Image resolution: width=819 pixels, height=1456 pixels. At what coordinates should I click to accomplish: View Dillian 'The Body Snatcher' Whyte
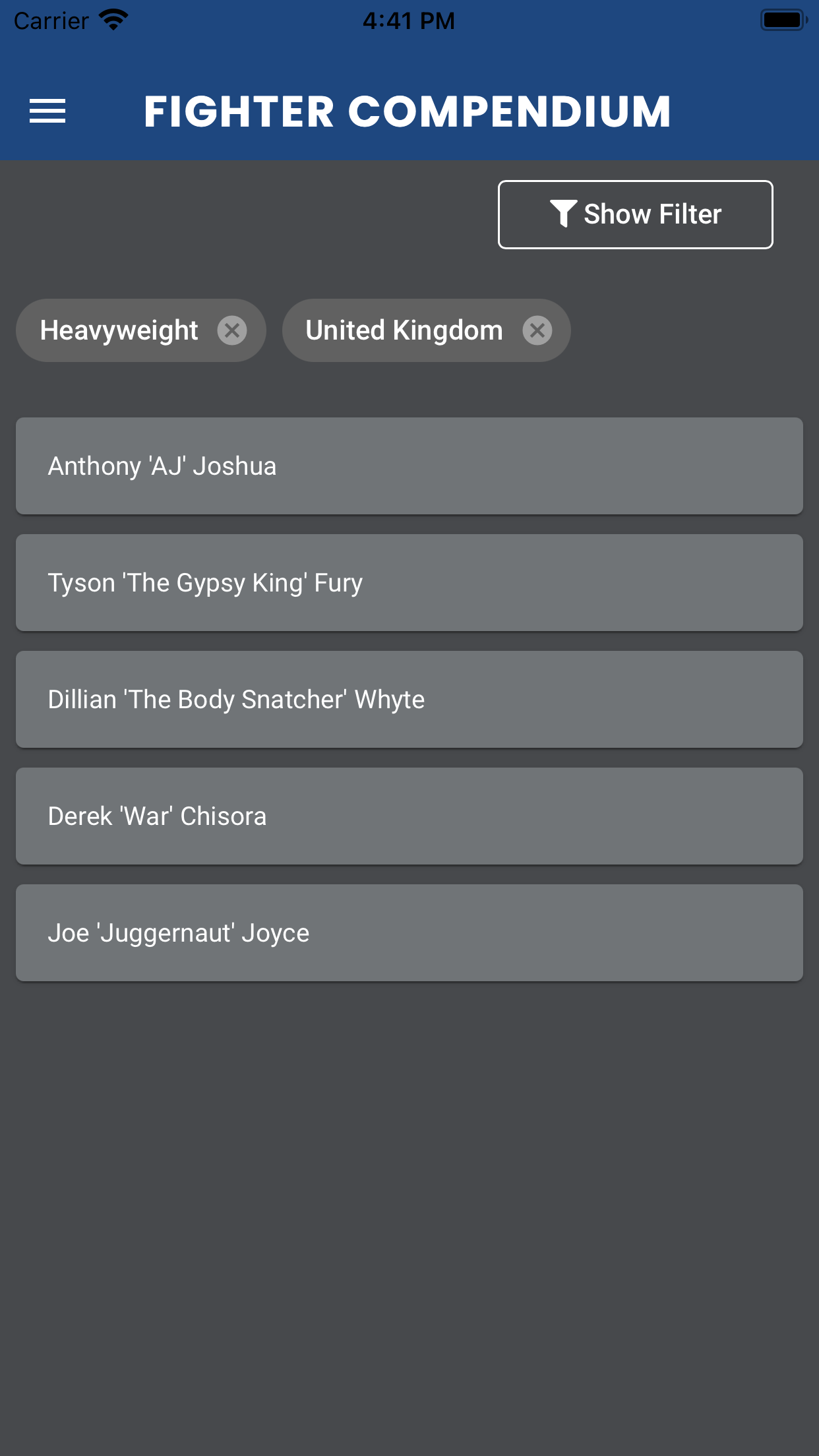tap(409, 699)
